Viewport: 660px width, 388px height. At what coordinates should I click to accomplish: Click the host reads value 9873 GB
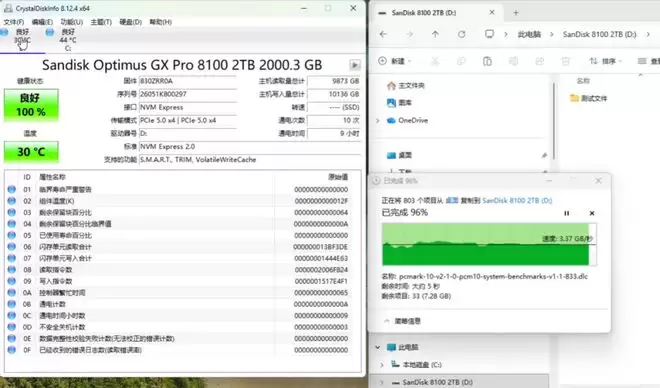[x=334, y=81]
